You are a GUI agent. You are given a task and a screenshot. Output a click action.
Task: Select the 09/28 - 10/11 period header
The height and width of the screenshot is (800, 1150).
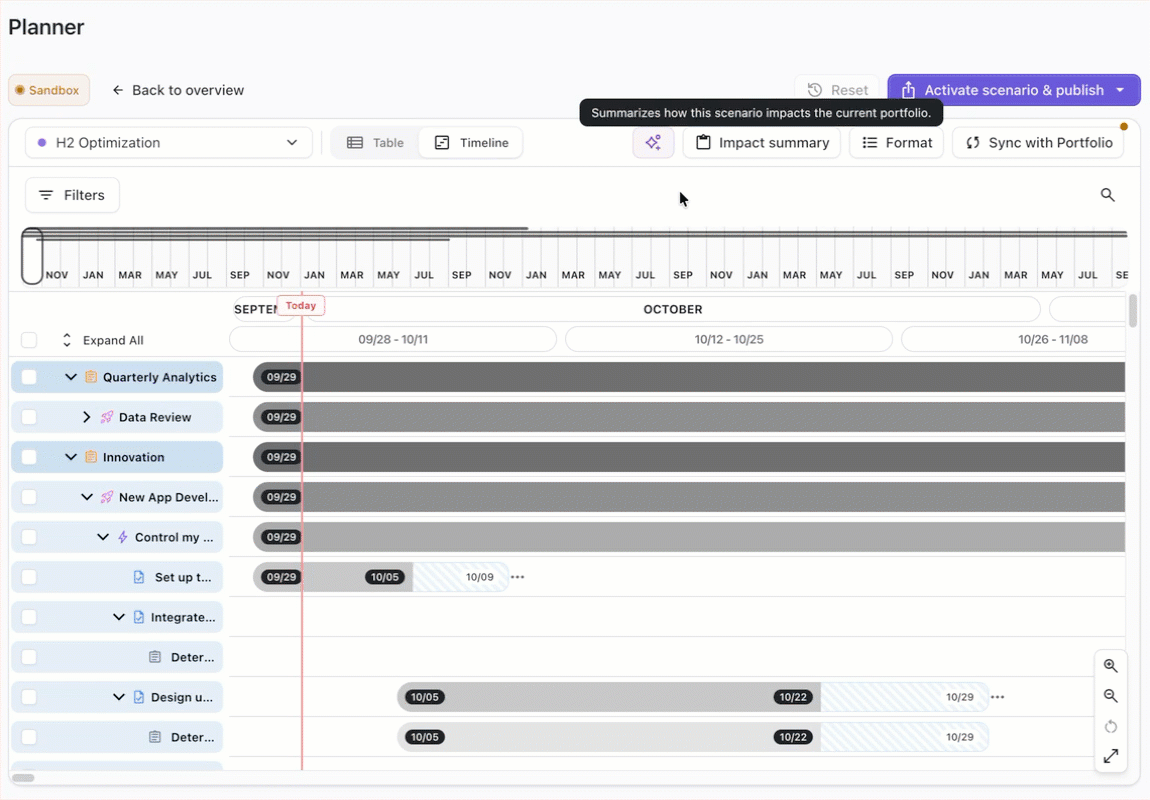393,340
